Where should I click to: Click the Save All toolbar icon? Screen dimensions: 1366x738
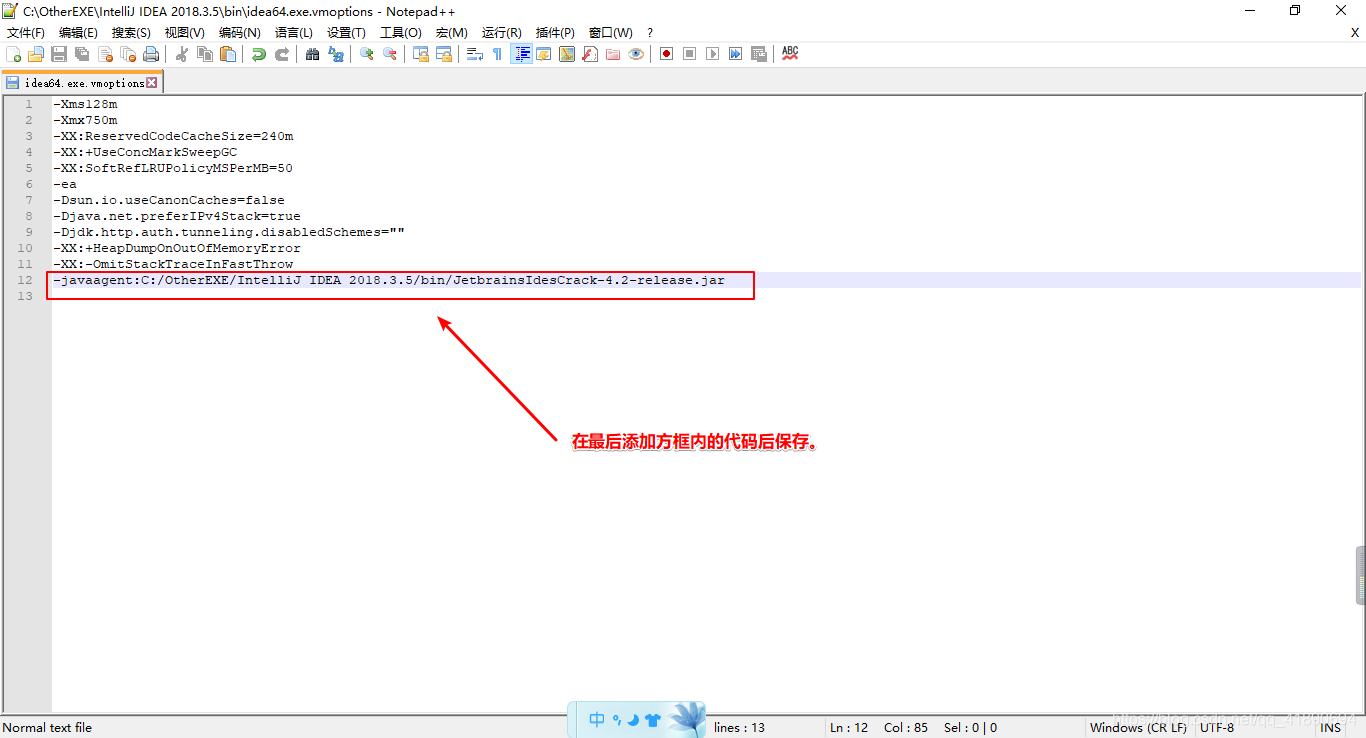[82, 54]
